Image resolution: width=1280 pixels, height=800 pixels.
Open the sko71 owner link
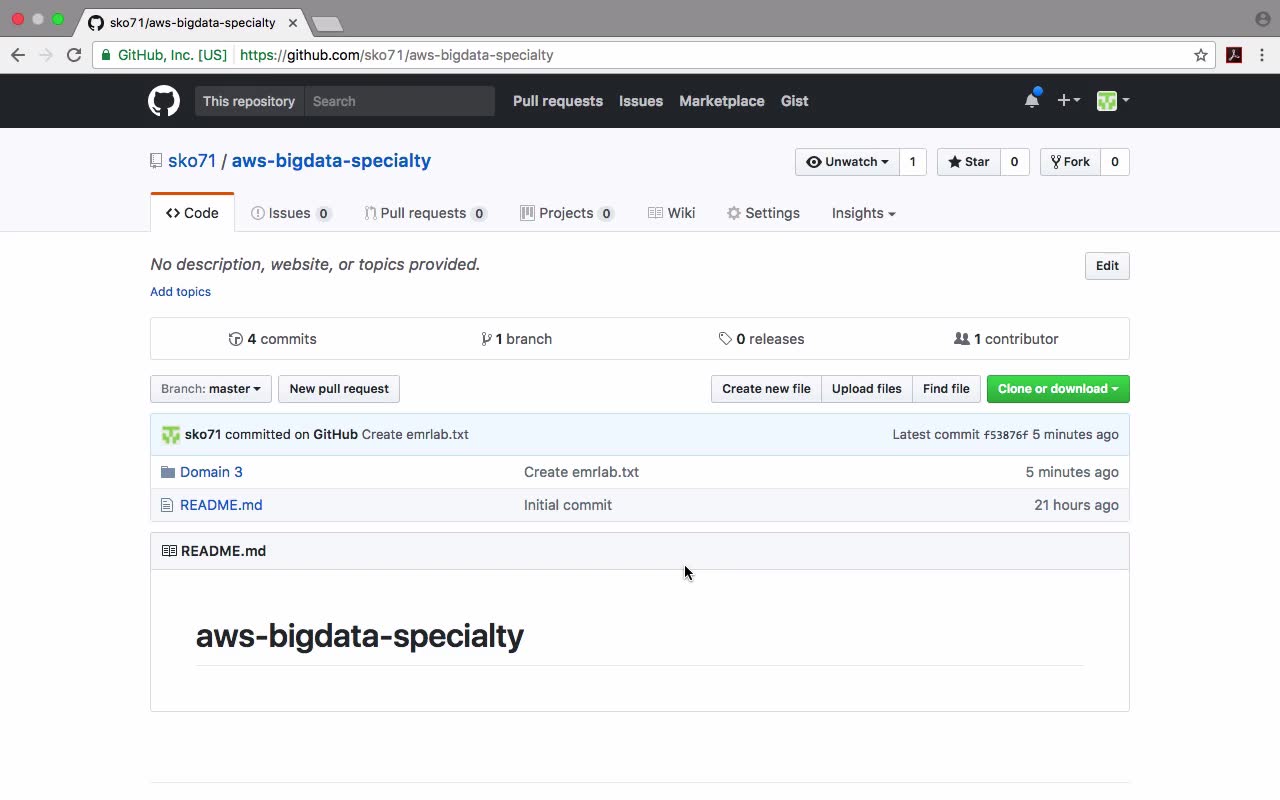pyautogui.click(x=192, y=161)
